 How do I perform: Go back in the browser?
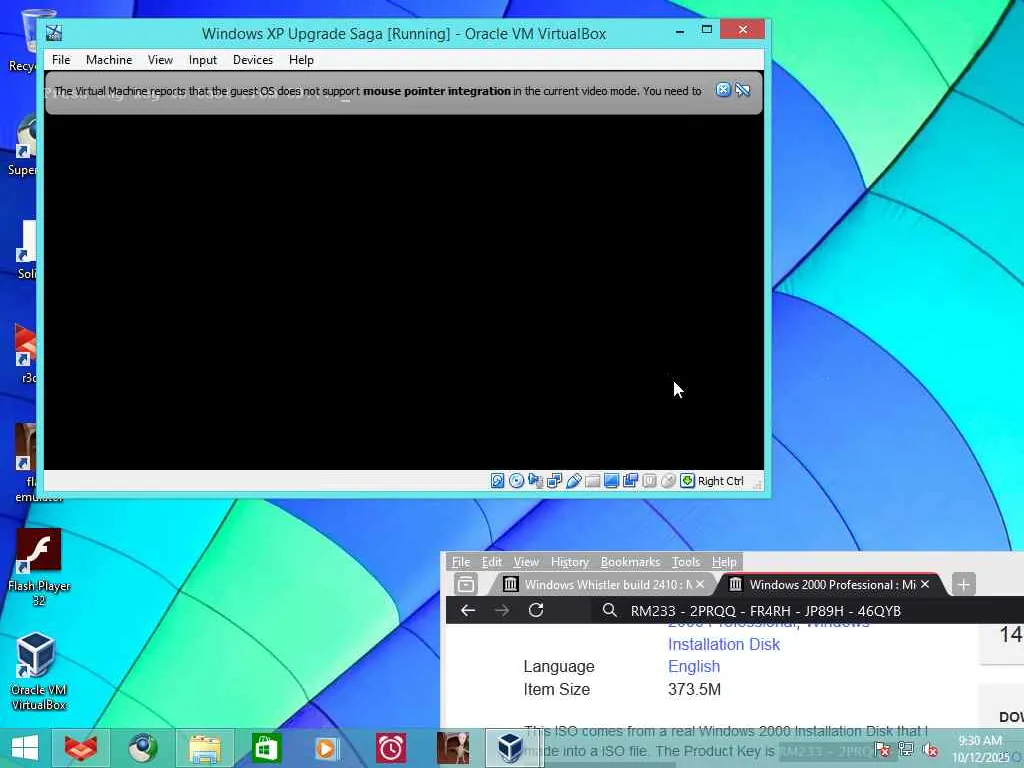pos(468,611)
